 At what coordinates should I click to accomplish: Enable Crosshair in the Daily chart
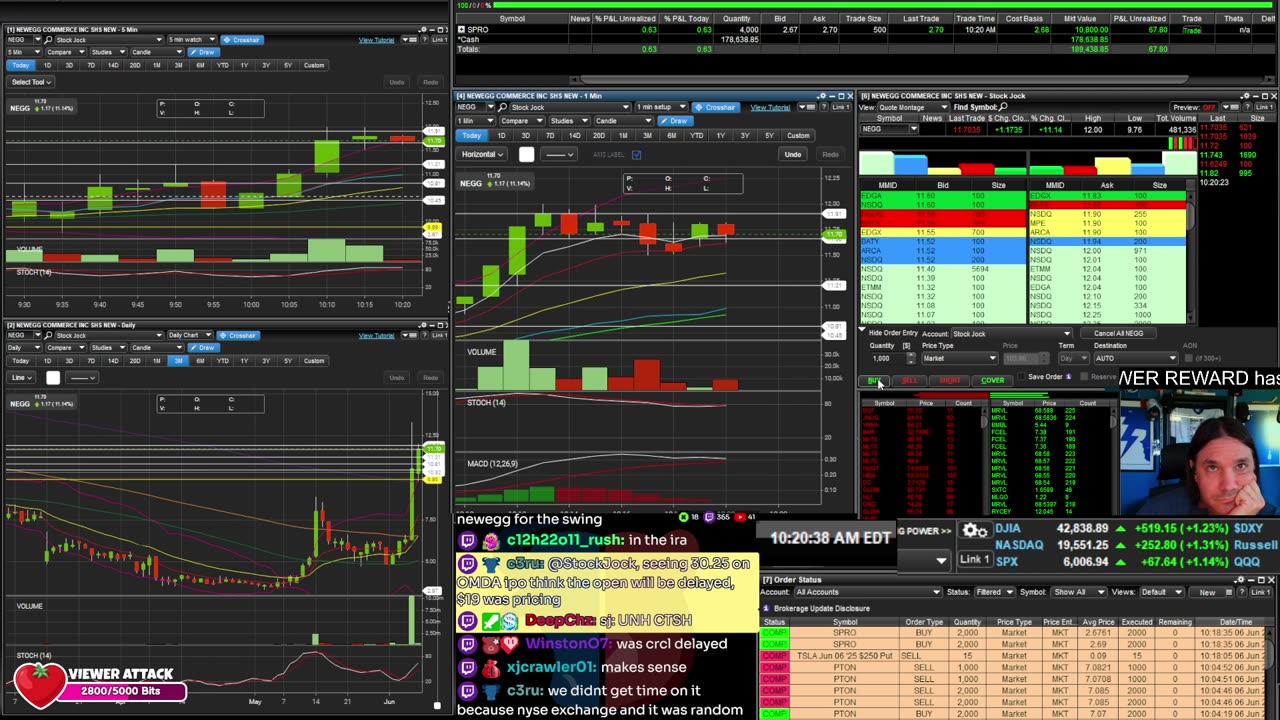tap(237, 335)
